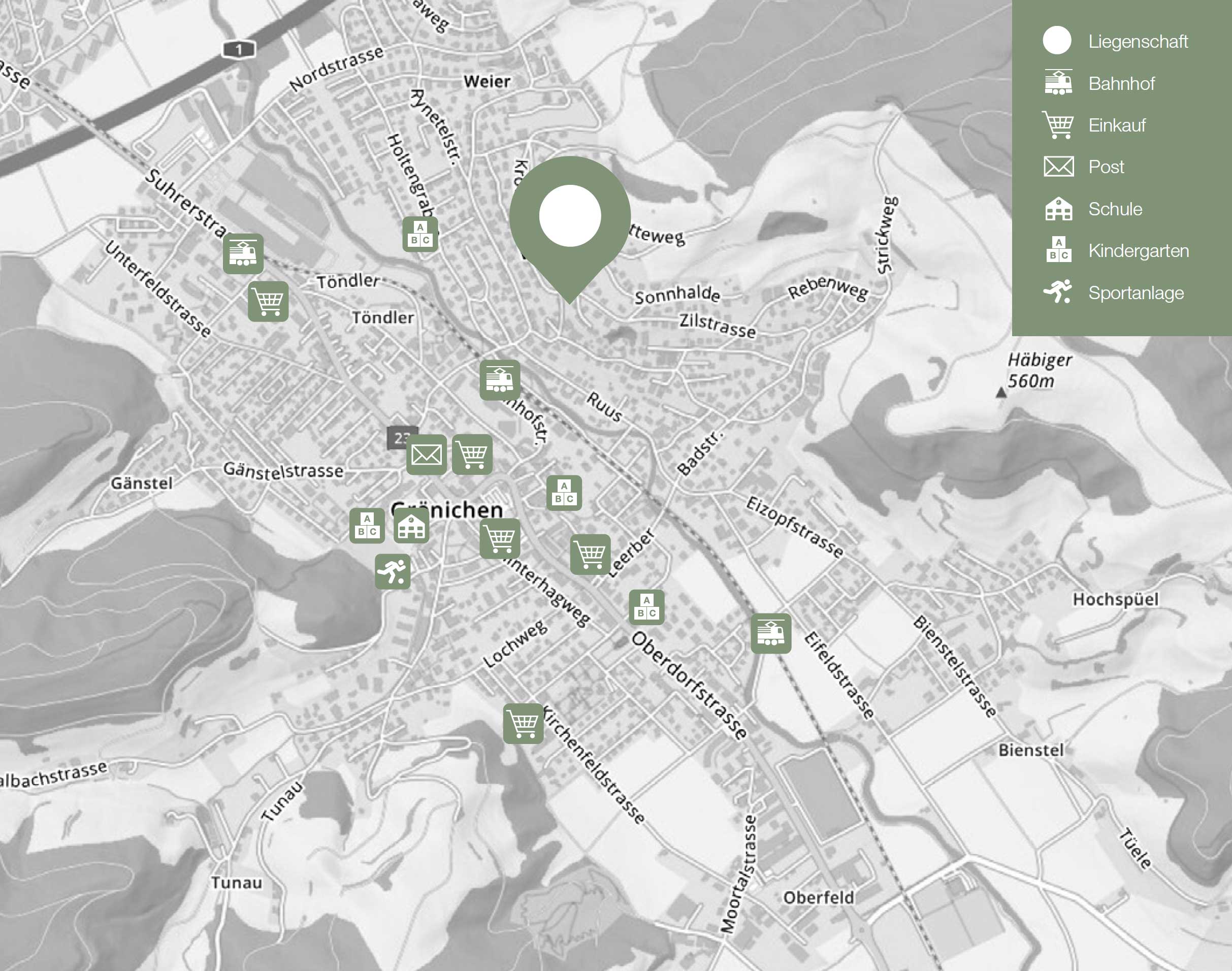Viewport: 1232px width, 971px height.
Task: Click shopping cart icon beside Post envelope
Action: click(x=472, y=454)
